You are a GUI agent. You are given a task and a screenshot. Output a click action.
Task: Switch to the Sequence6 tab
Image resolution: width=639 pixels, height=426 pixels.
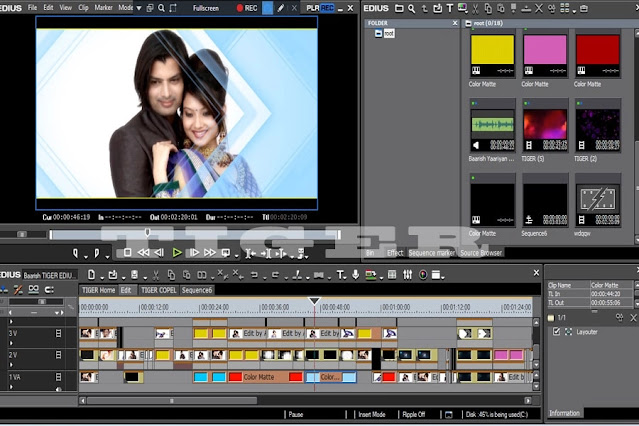197,290
